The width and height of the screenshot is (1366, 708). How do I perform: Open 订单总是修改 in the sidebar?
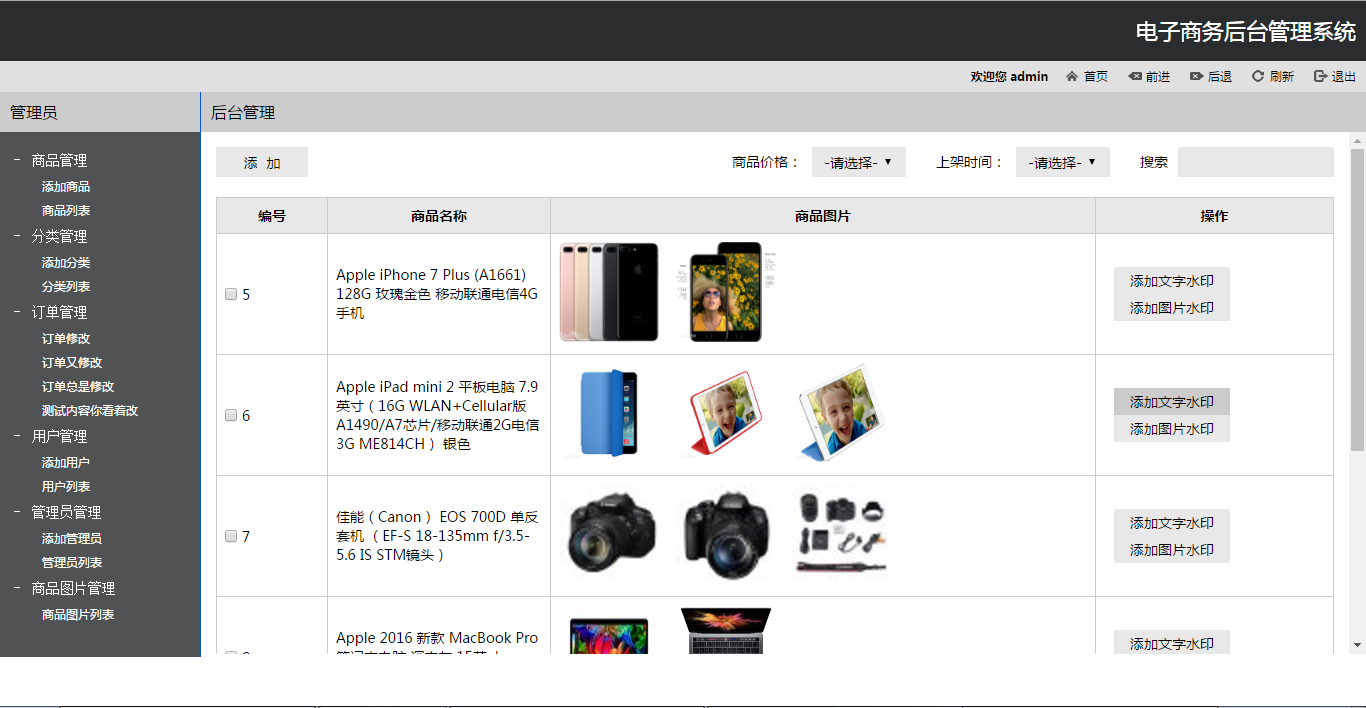(78, 387)
